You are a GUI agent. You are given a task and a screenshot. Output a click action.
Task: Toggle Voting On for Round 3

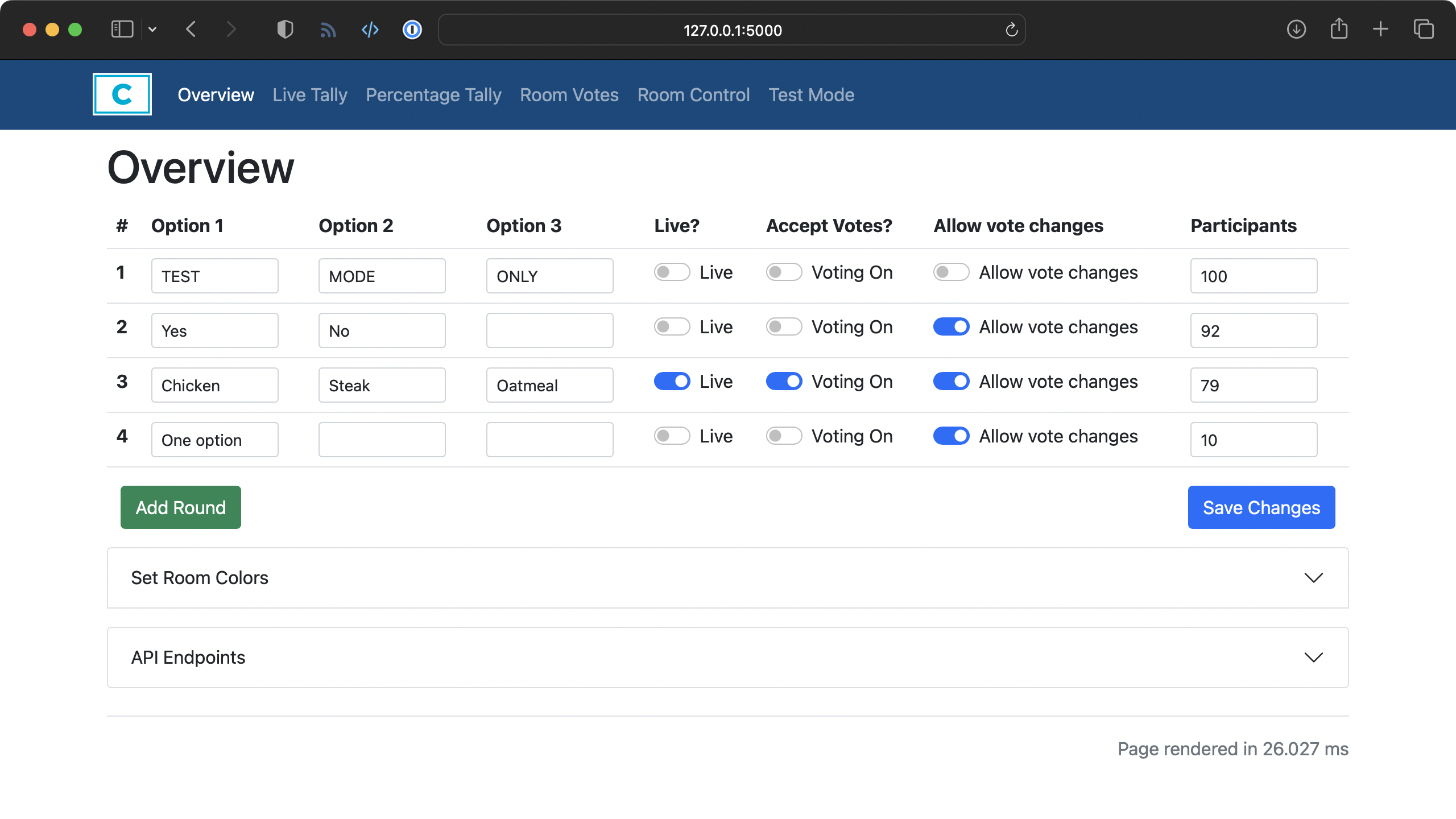pos(783,381)
